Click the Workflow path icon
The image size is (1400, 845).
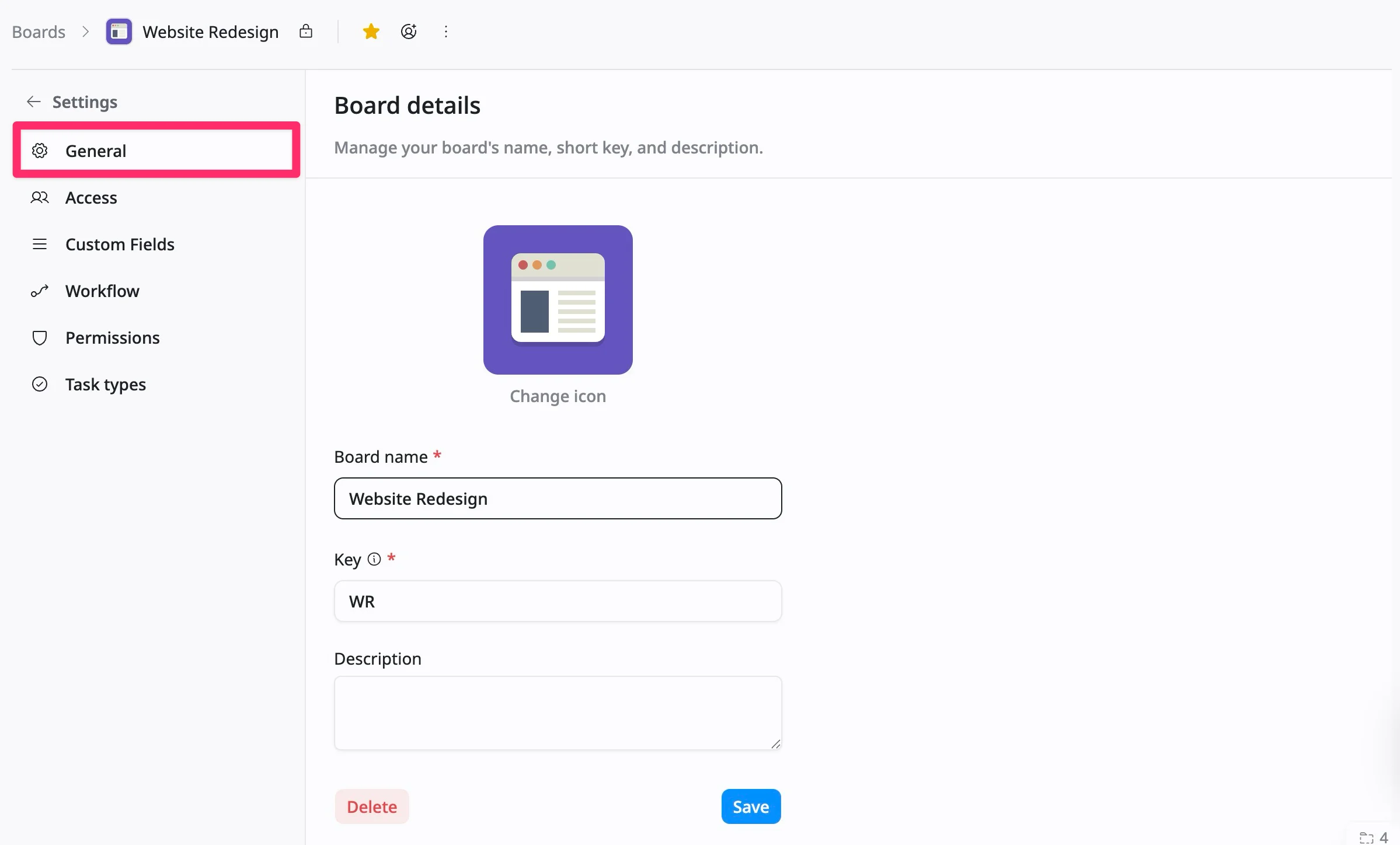click(x=40, y=291)
